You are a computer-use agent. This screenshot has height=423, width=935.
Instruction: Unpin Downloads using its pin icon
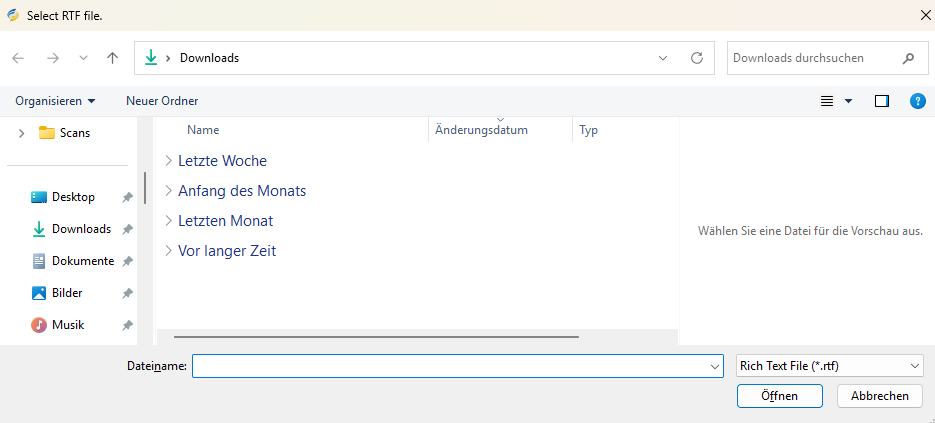[128, 230]
